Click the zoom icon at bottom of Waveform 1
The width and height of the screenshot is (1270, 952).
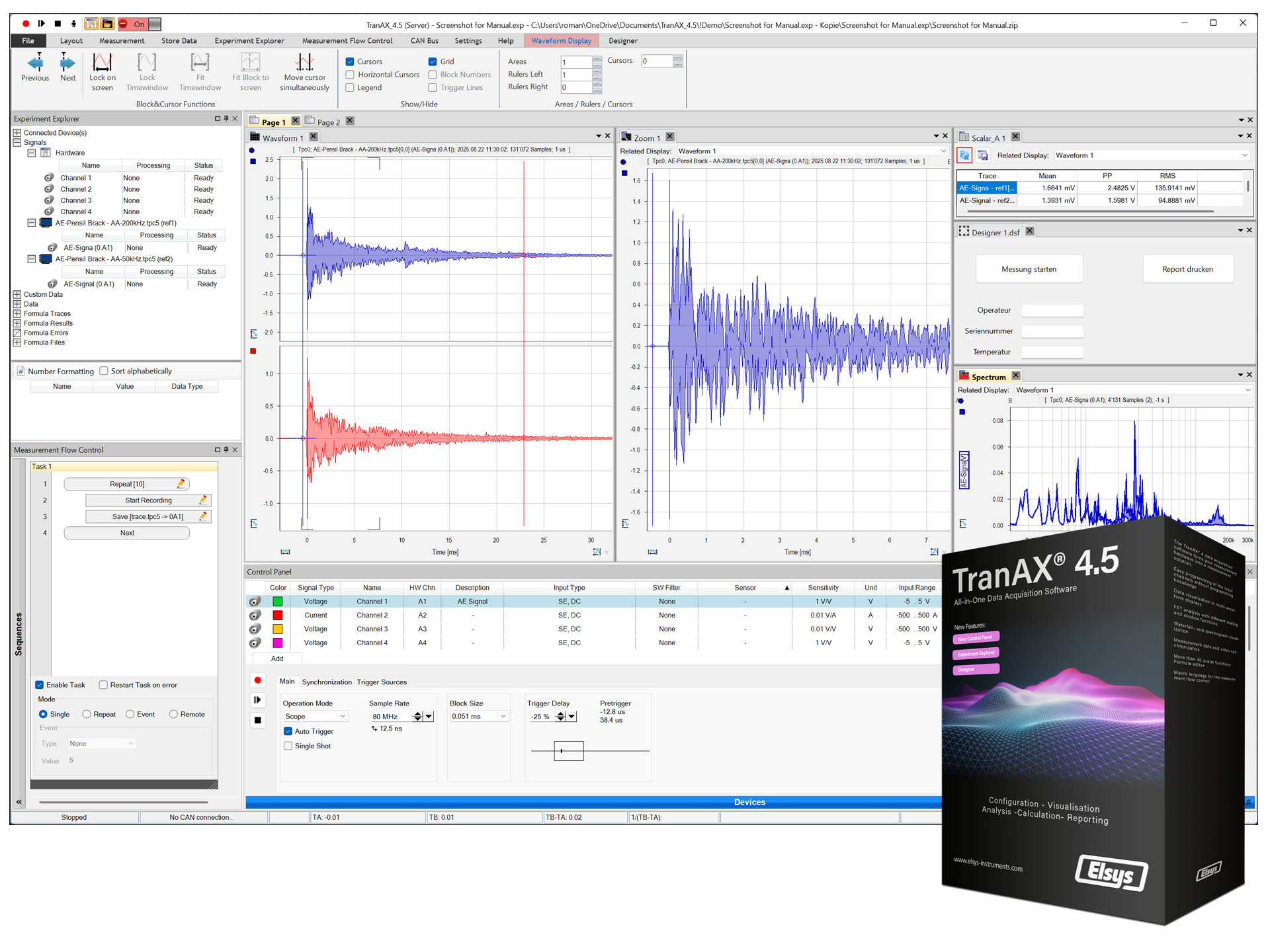tap(284, 551)
